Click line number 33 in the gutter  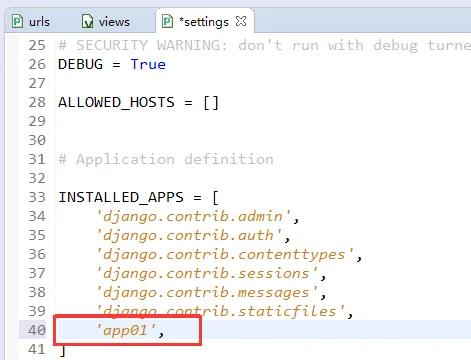click(37, 197)
